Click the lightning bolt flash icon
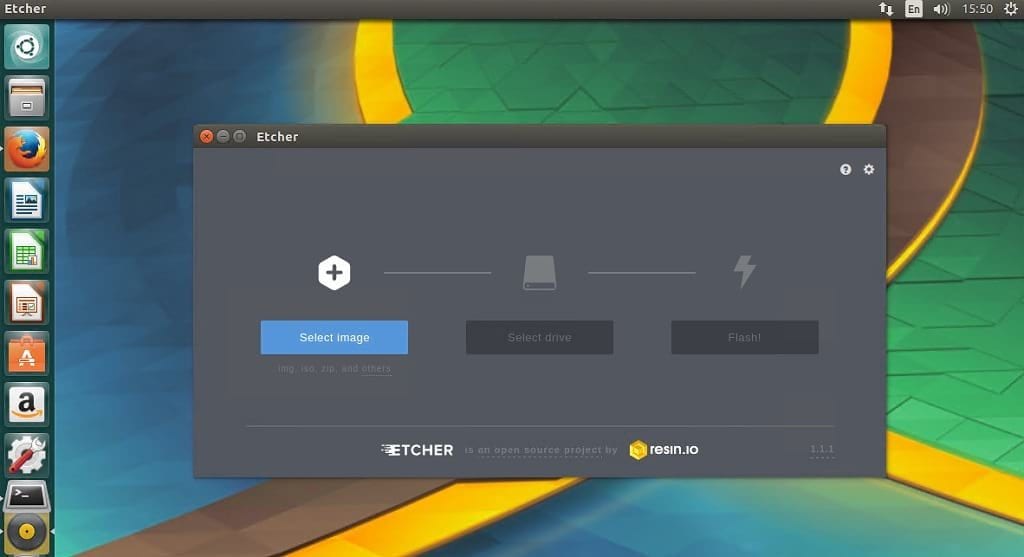Image resolution: width=1024 pixels, height=557 pixels. click(744, 272)
